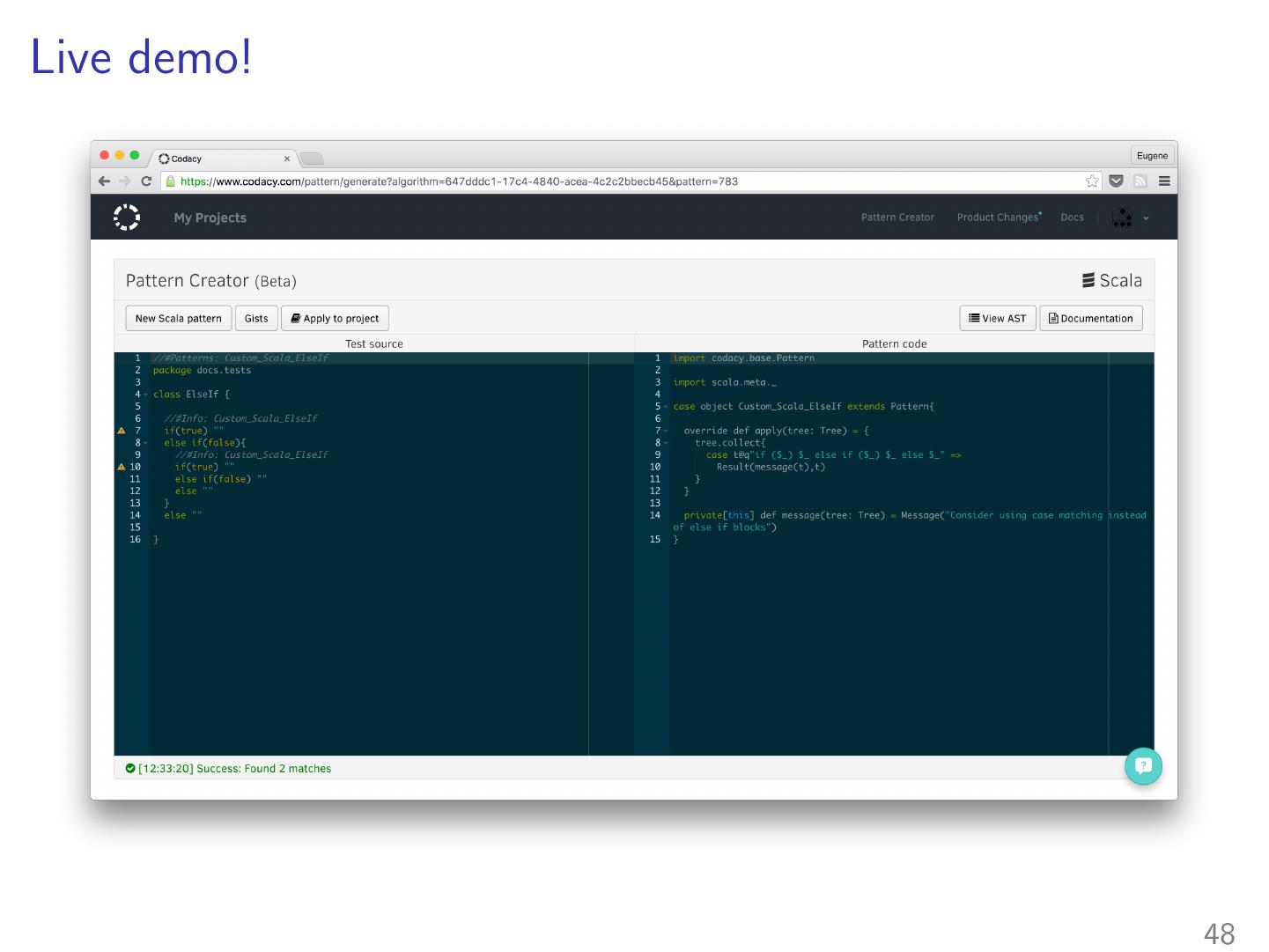Click the URL address bar
This screenshot has height=952, width=1269.
tap(616, 181)
